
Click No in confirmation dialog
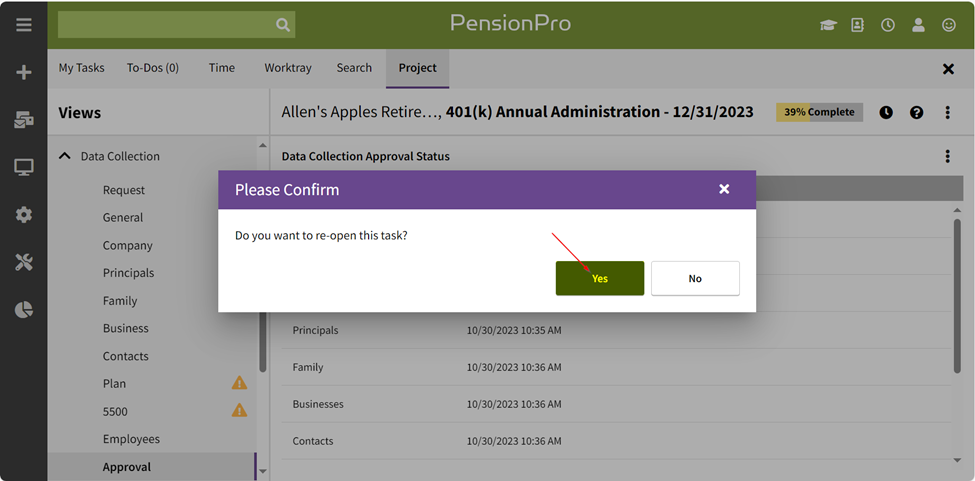click(x=695, y=278)
